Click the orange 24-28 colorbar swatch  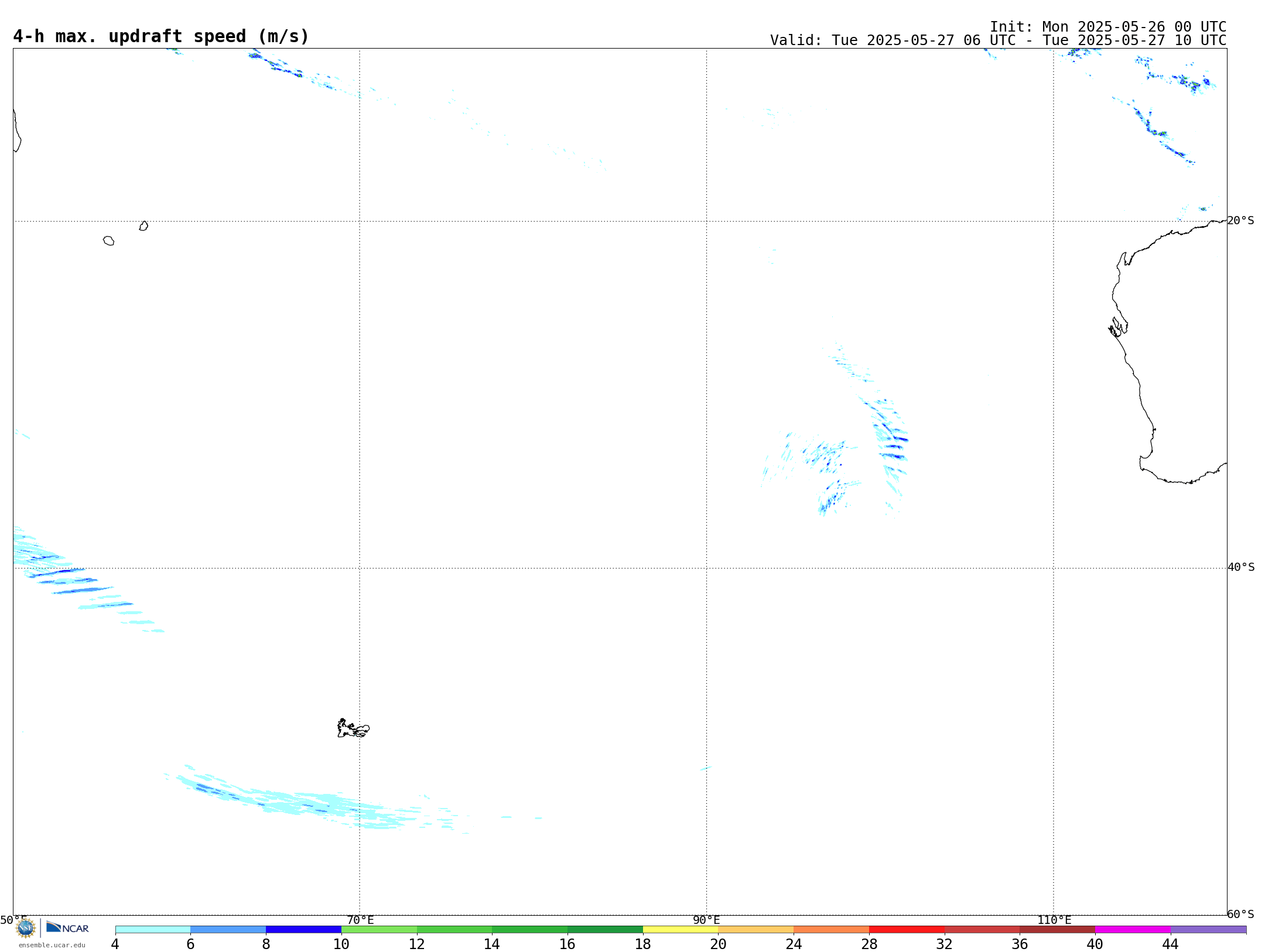tap(832, 930)
